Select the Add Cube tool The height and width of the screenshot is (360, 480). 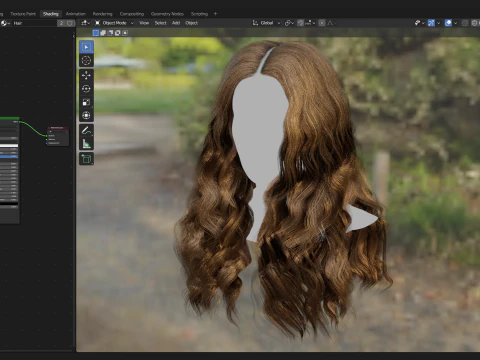click(86, 159)
